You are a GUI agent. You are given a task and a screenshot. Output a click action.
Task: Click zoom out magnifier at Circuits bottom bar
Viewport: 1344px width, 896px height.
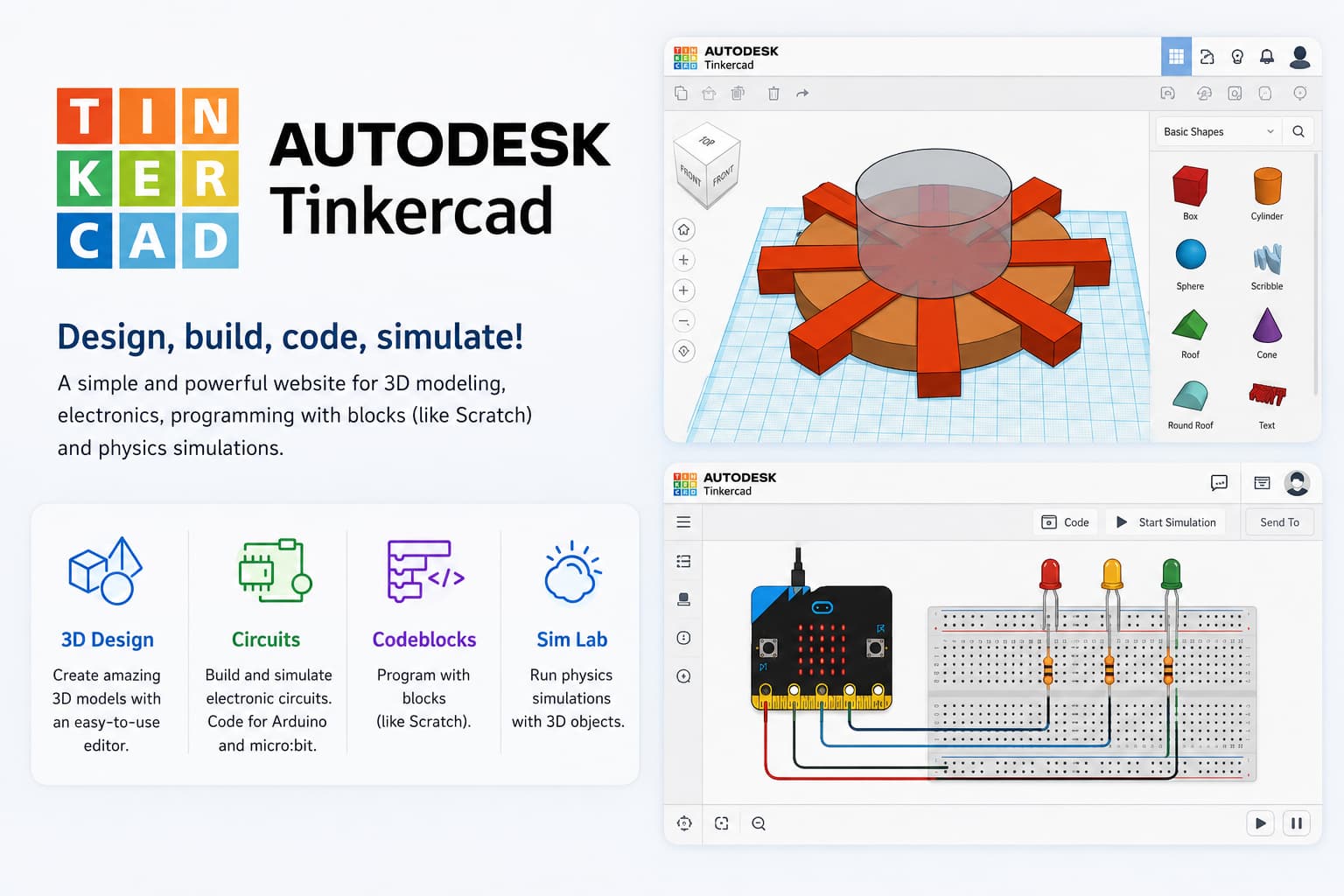759,823
